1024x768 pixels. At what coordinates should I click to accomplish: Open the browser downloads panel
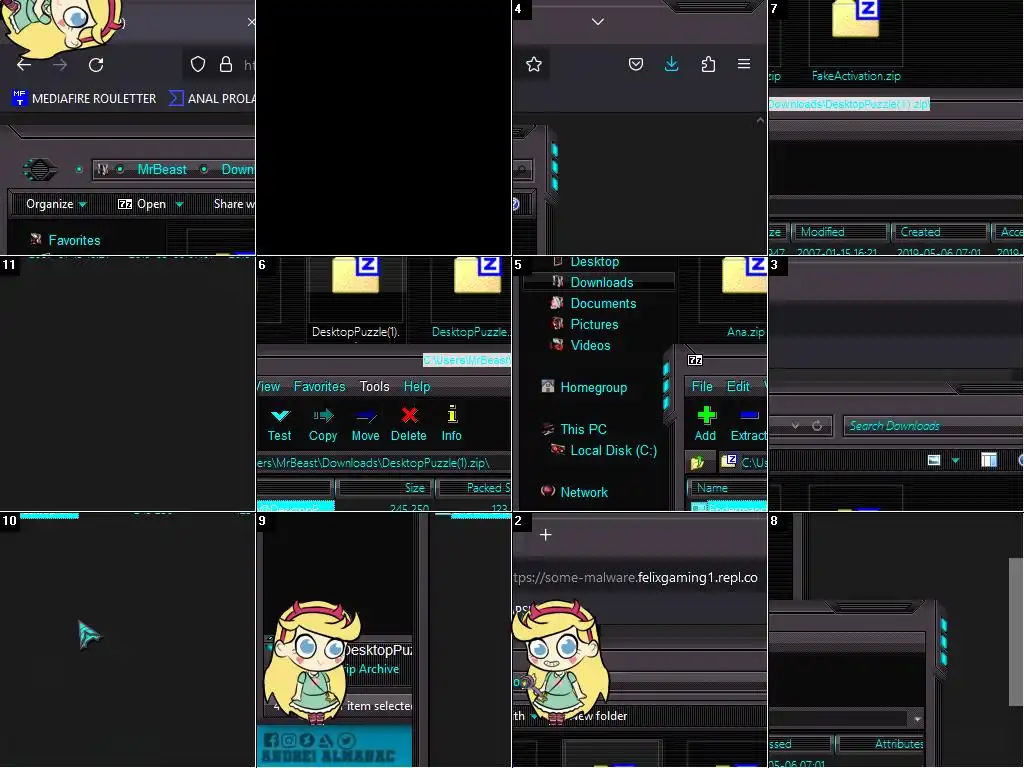coord(671,64)
